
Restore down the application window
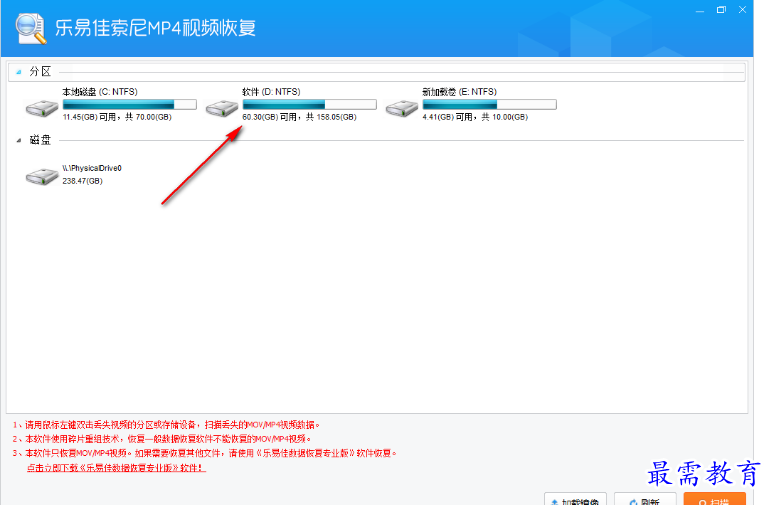coord(721,10)
